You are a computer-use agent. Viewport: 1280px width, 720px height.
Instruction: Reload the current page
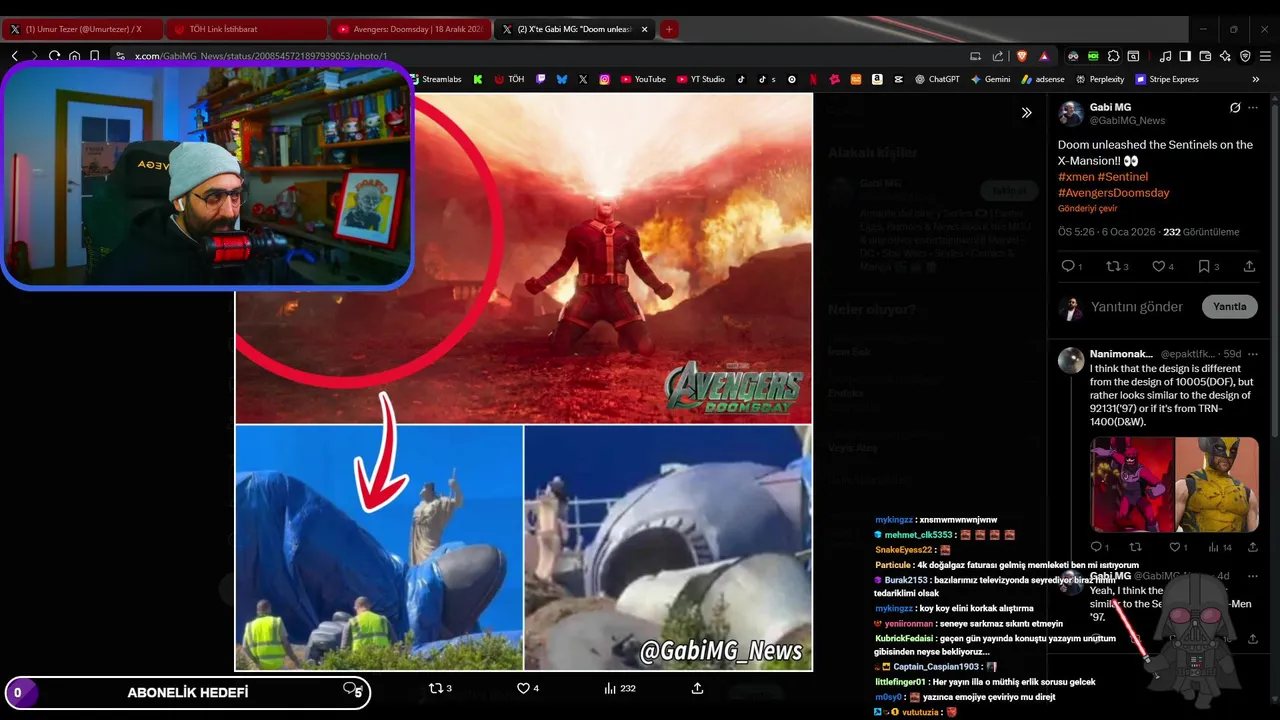[55, 56]
